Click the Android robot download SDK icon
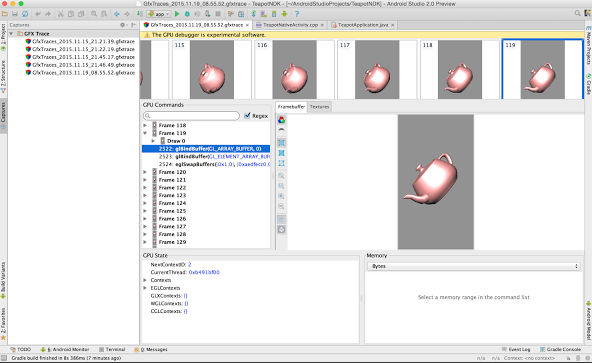This screenshot has height=363, width=592. click(x=284, y=14)
